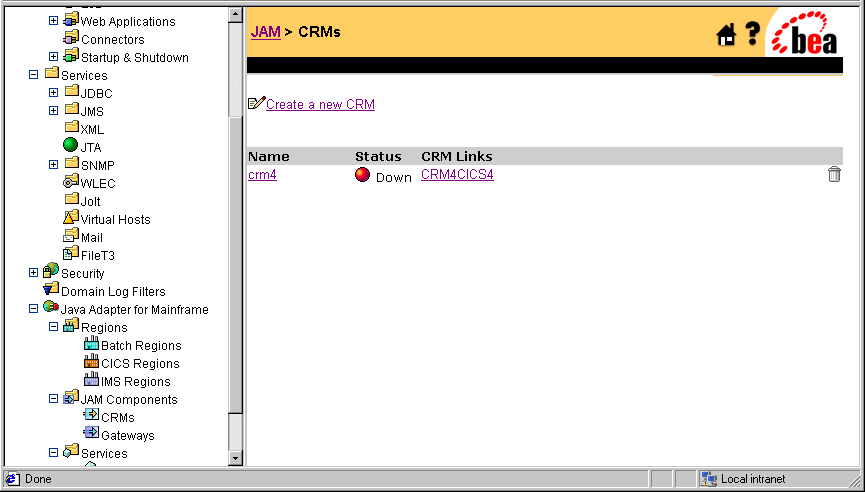Click the Security lock icon
Viewport: 865px width, 492px height.
tap(51, 271)
